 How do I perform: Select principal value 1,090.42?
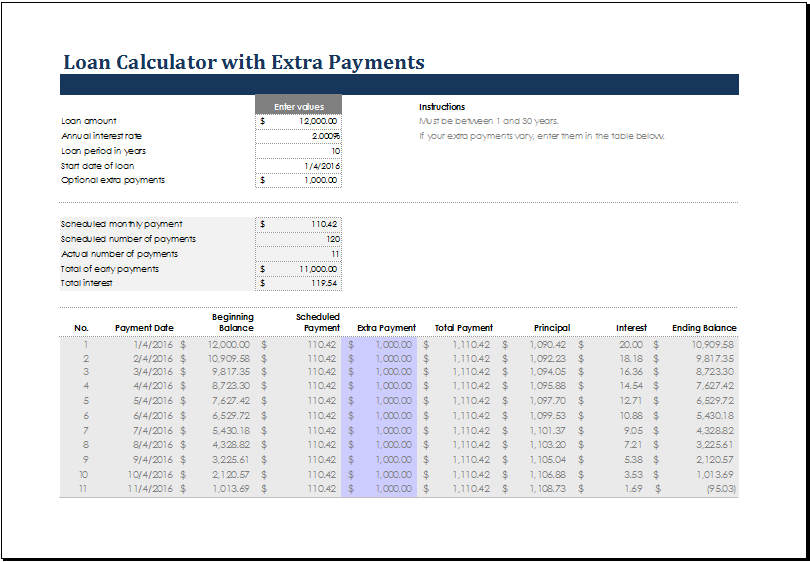pyautogui.click(x=548, y=345)
